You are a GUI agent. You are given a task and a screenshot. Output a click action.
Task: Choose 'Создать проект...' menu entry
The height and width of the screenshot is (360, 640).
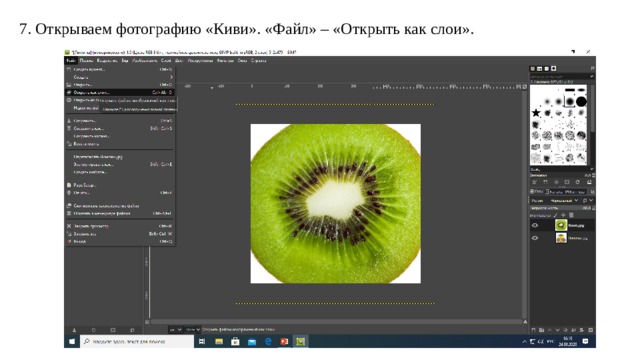[x=120, y=69]
